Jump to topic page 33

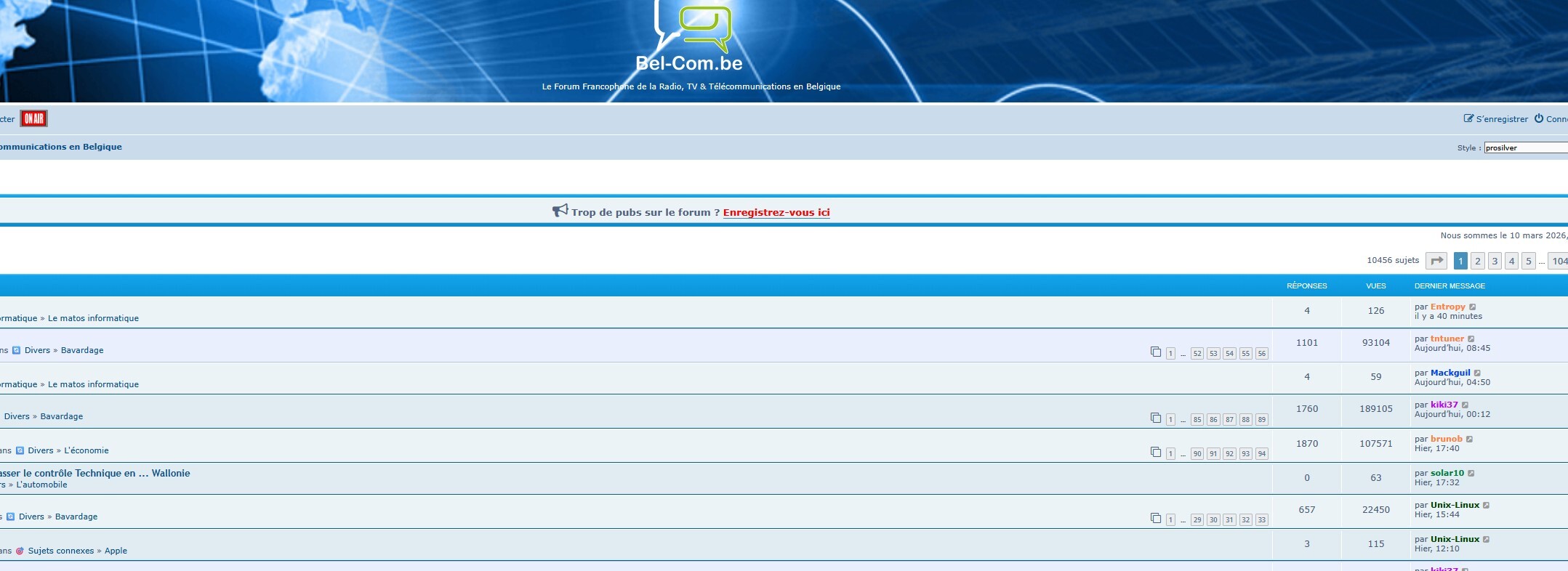coord(1262,520)
